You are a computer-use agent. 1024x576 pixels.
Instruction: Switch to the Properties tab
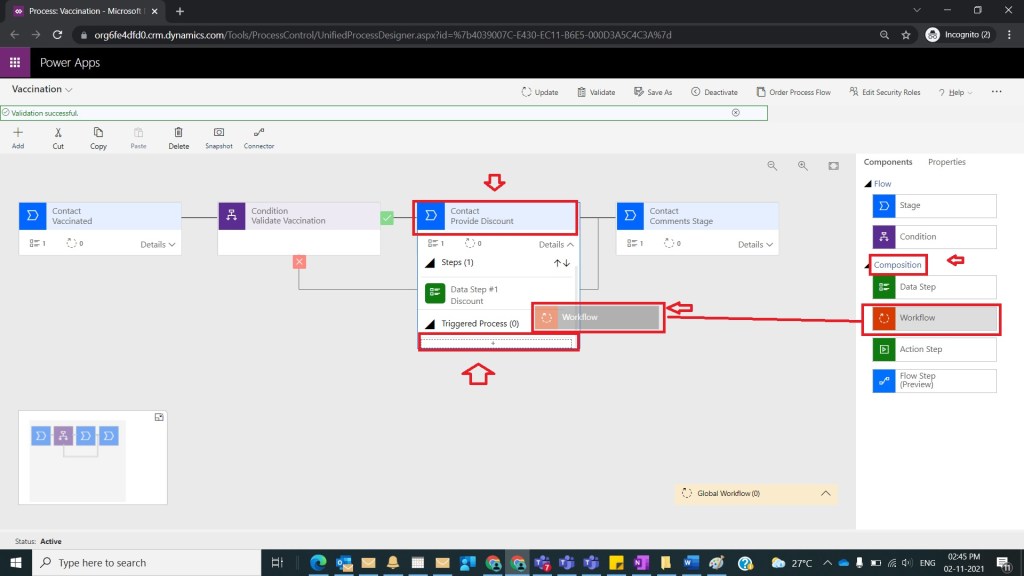(946, 162)
